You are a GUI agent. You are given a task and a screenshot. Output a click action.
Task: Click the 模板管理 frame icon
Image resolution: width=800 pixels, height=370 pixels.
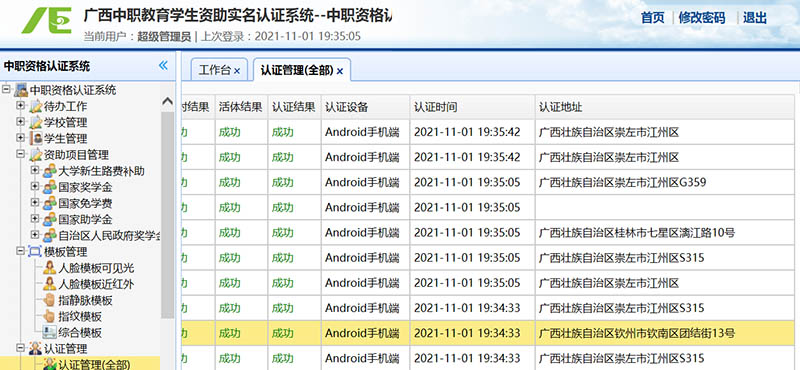pos(36,252)
